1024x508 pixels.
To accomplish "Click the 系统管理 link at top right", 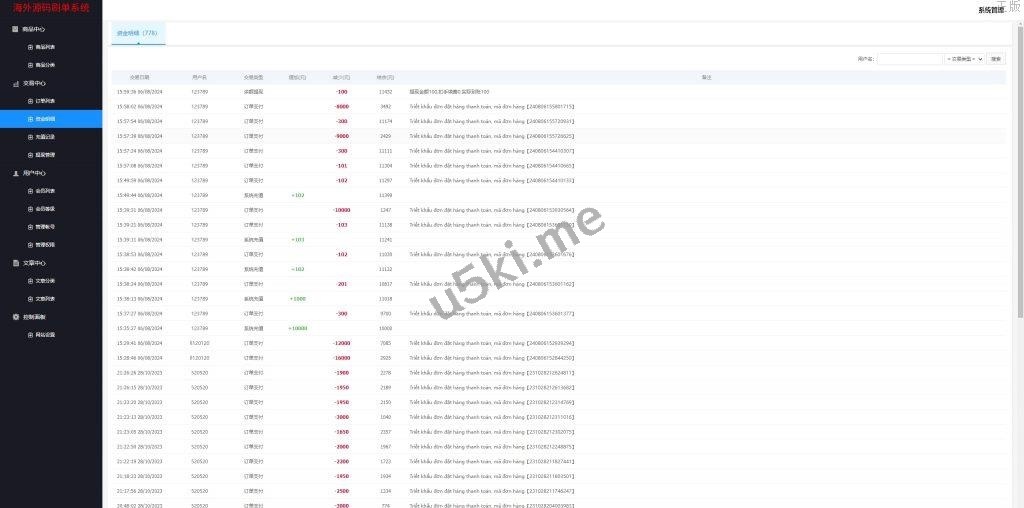I will [x=990, y=9].
